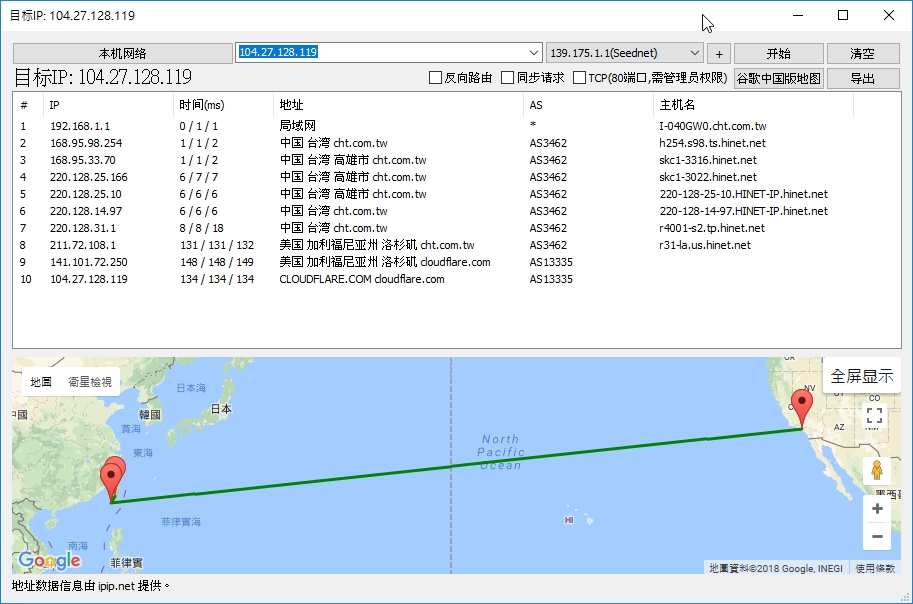Toggle fullscreen map view icon
Screen dimensions: 913x604
click(874, 415)
